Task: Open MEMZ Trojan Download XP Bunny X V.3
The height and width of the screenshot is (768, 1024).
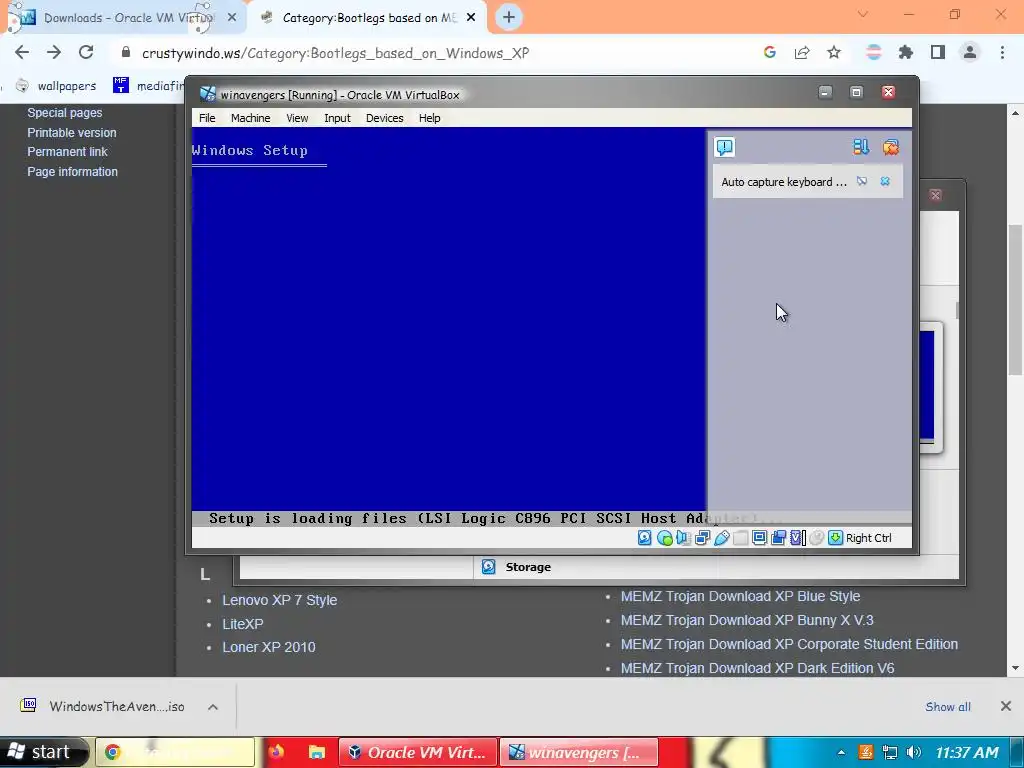Action: coord(746,620)
